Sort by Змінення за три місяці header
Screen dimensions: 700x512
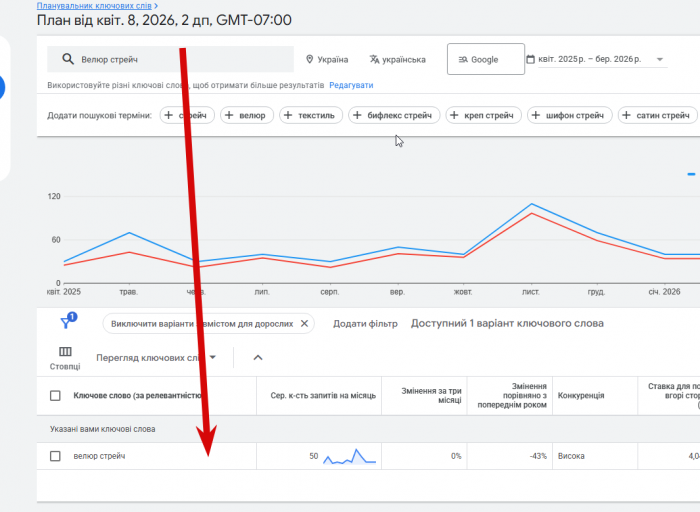[x=431, y=395]
